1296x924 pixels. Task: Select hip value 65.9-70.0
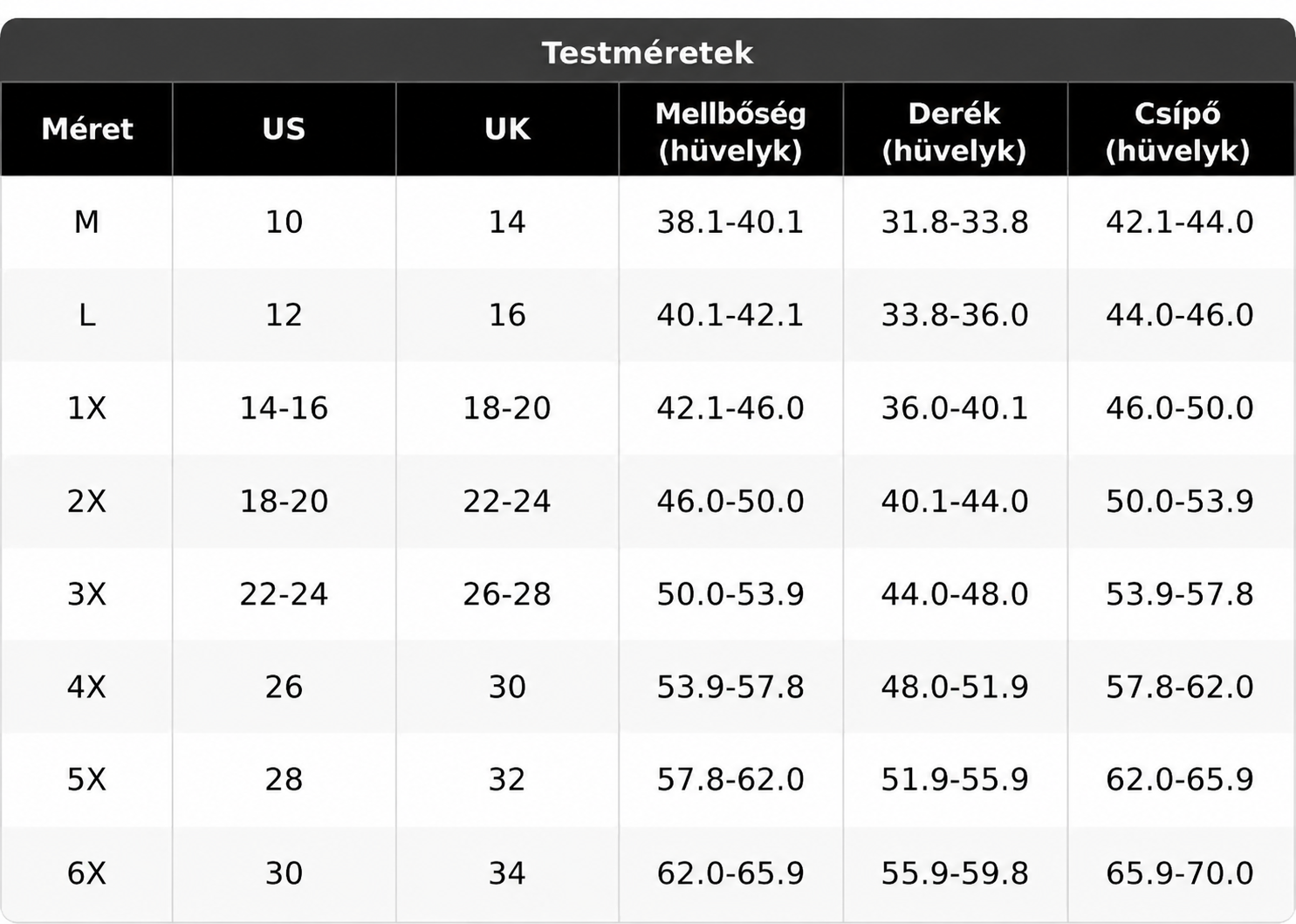[x=1180, y=873]
